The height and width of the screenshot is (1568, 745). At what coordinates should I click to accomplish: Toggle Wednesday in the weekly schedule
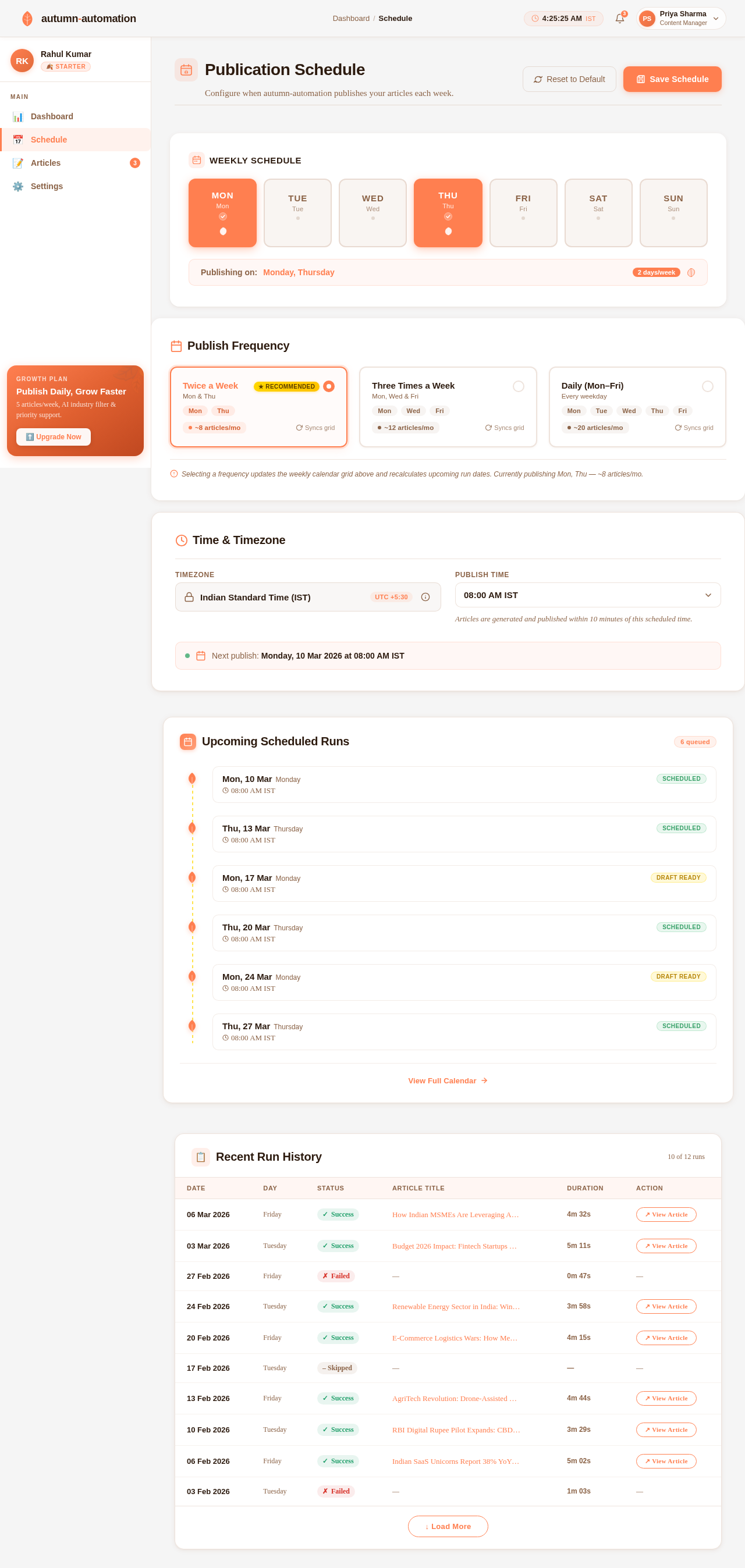click(x=373, y=213)
